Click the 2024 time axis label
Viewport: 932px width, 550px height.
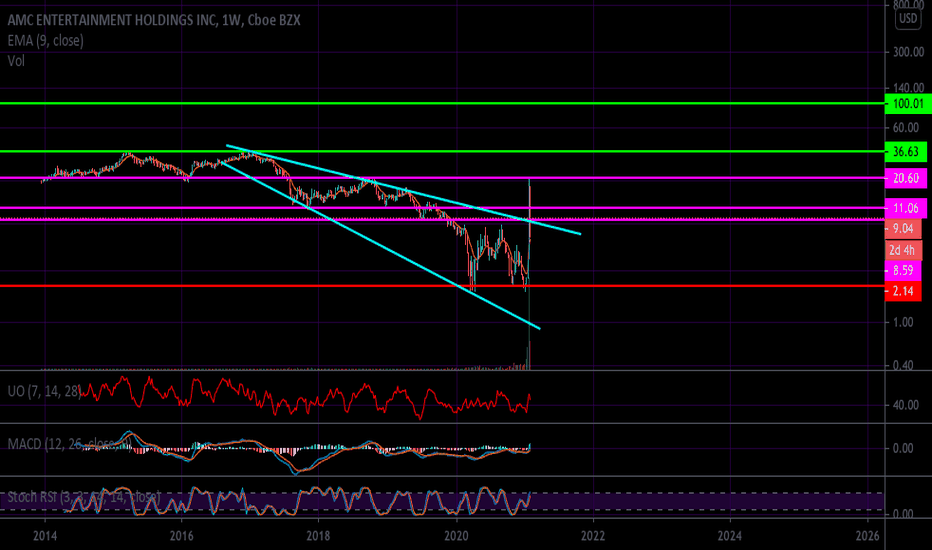point(729,536)
